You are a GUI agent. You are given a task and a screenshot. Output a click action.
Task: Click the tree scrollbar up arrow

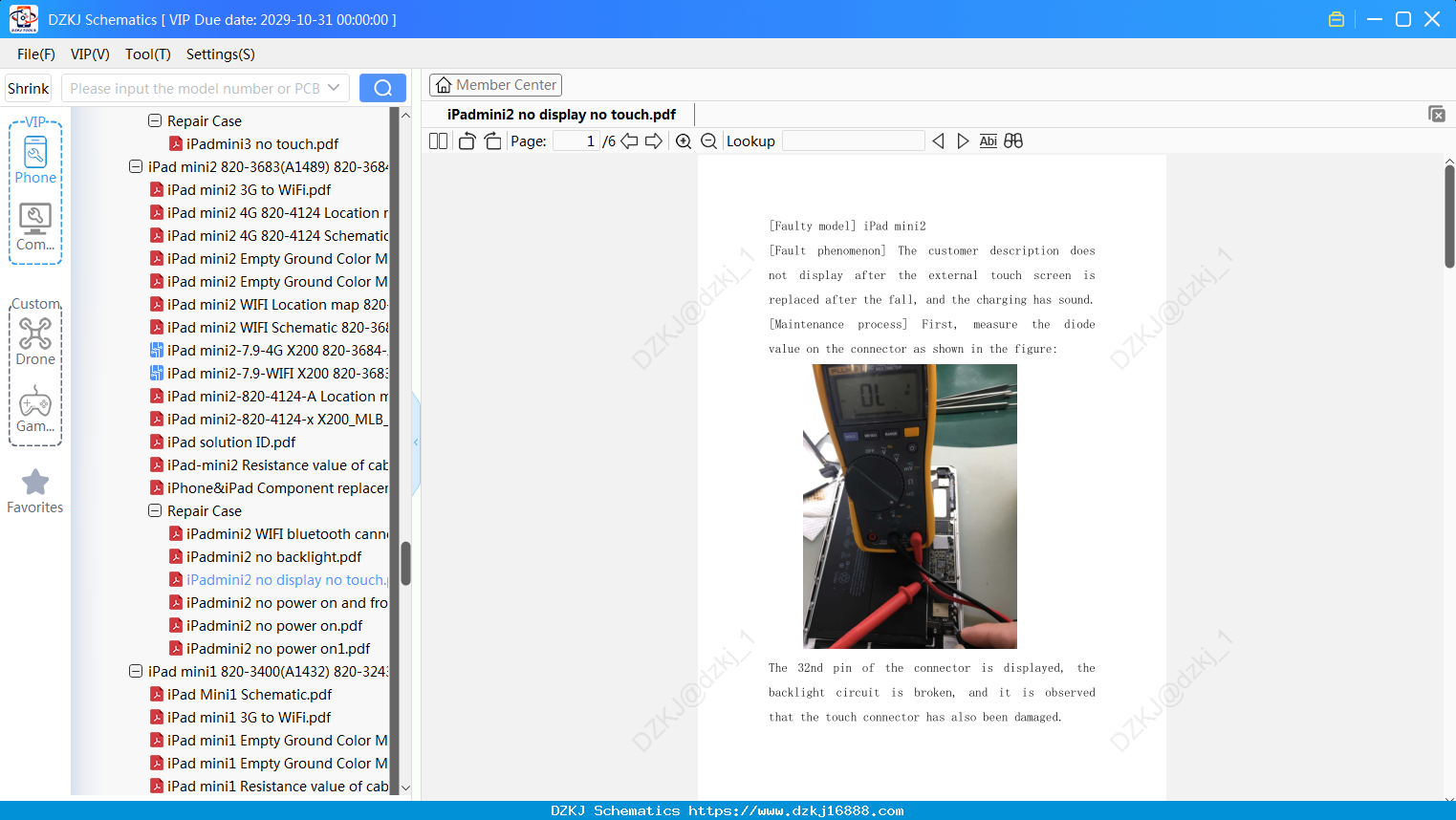click(x=405, y=115)
